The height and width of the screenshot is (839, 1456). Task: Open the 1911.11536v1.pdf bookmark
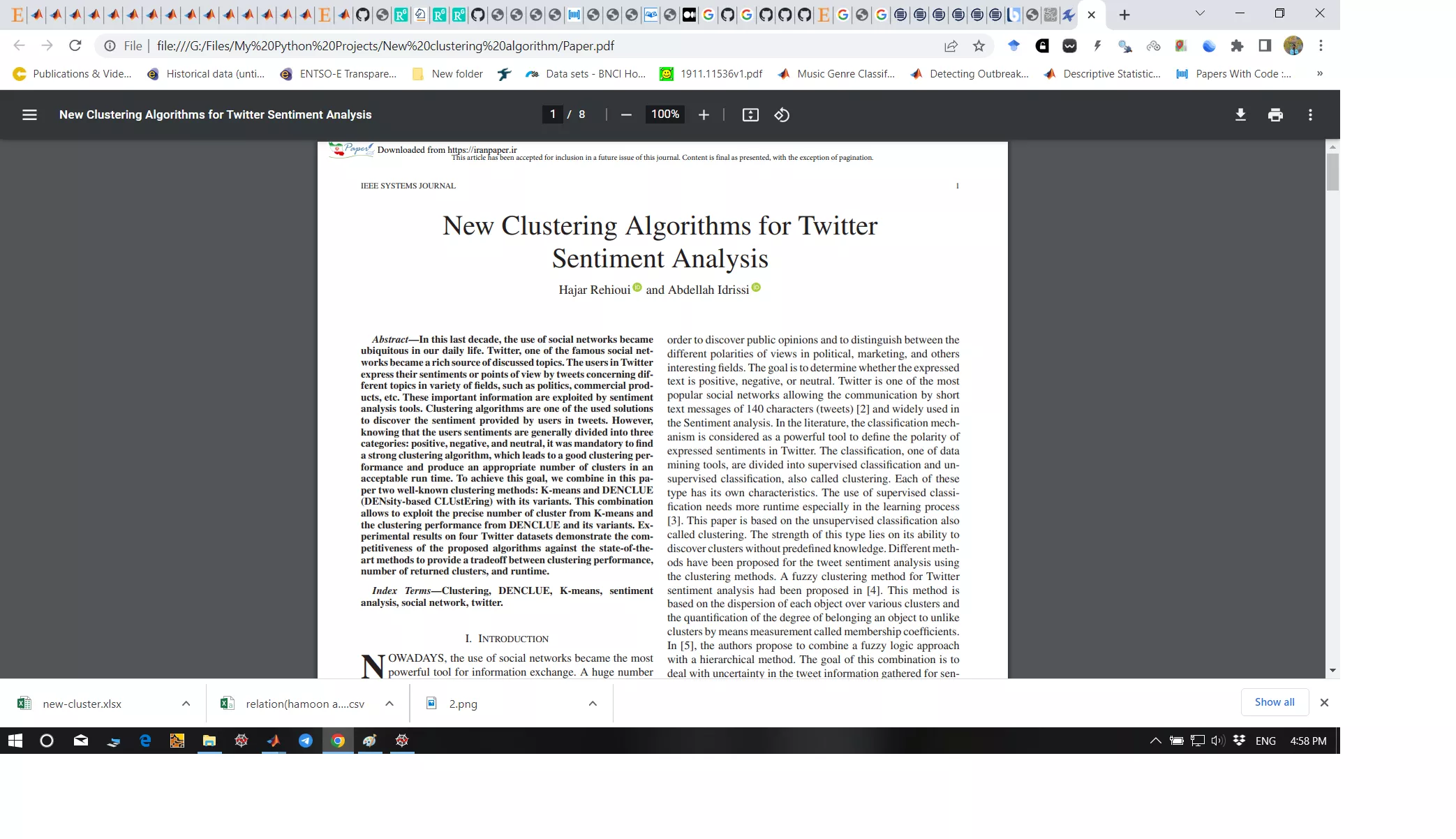click(711, 74)
